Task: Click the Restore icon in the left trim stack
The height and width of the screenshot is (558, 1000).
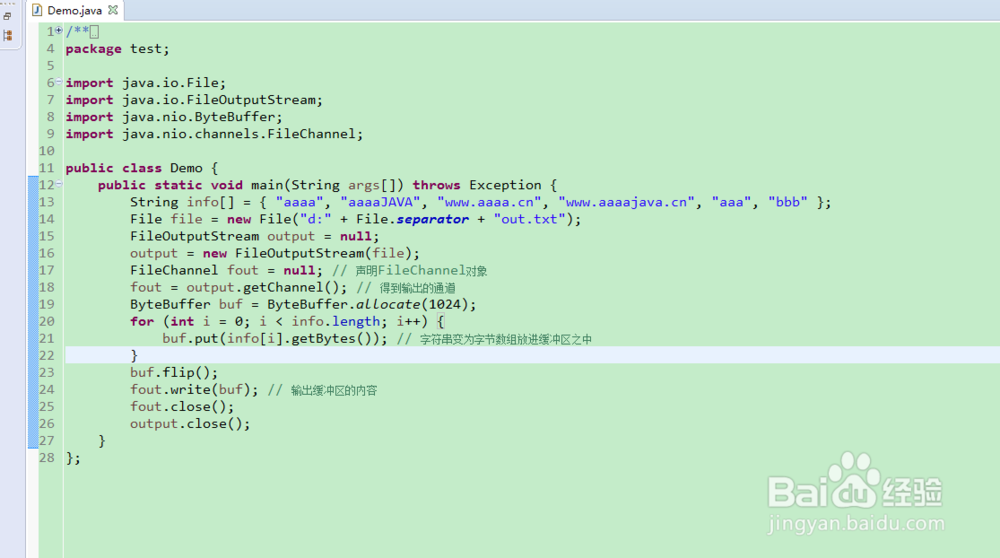Action: [x=7, y=17]
